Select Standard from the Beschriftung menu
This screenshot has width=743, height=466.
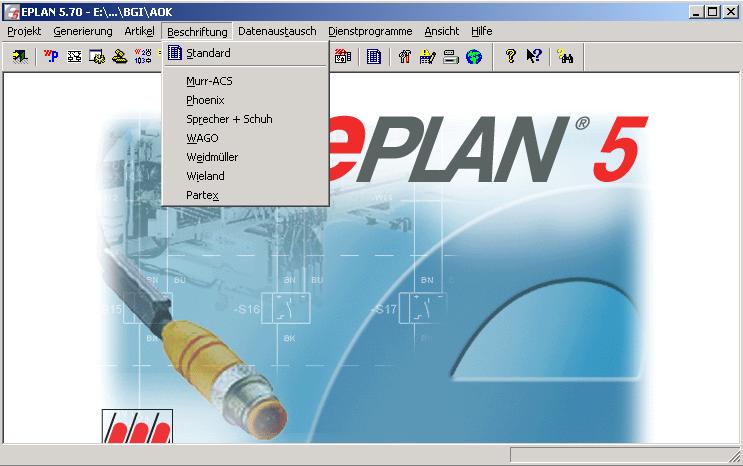tap(208, 53)
